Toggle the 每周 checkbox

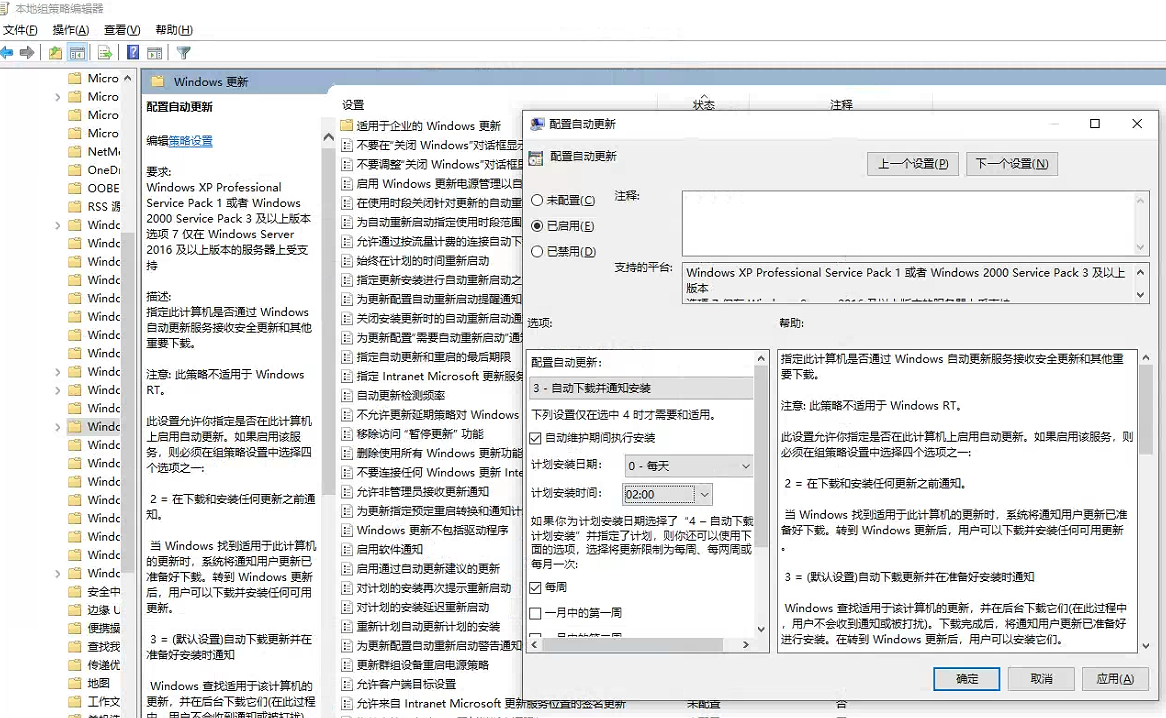(x=536, y=588)
